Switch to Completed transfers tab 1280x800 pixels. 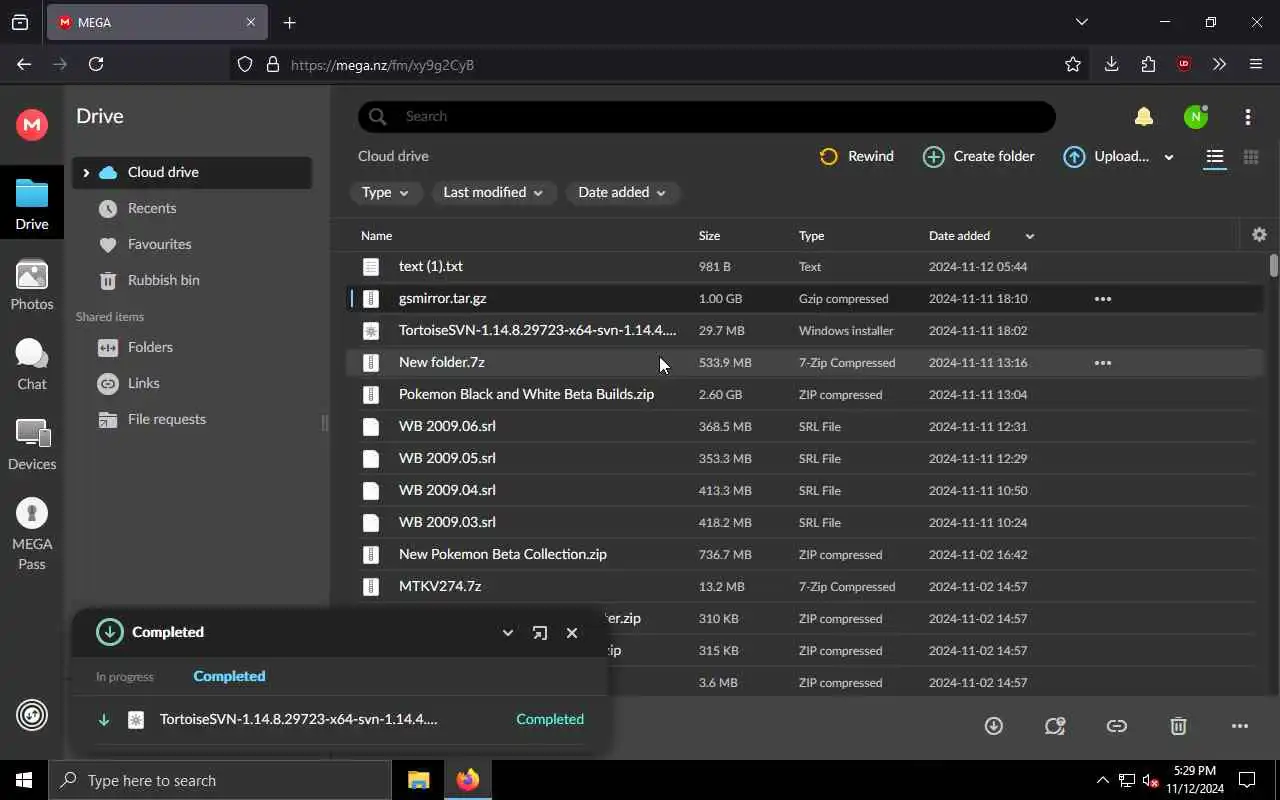[x=229, y=676]
